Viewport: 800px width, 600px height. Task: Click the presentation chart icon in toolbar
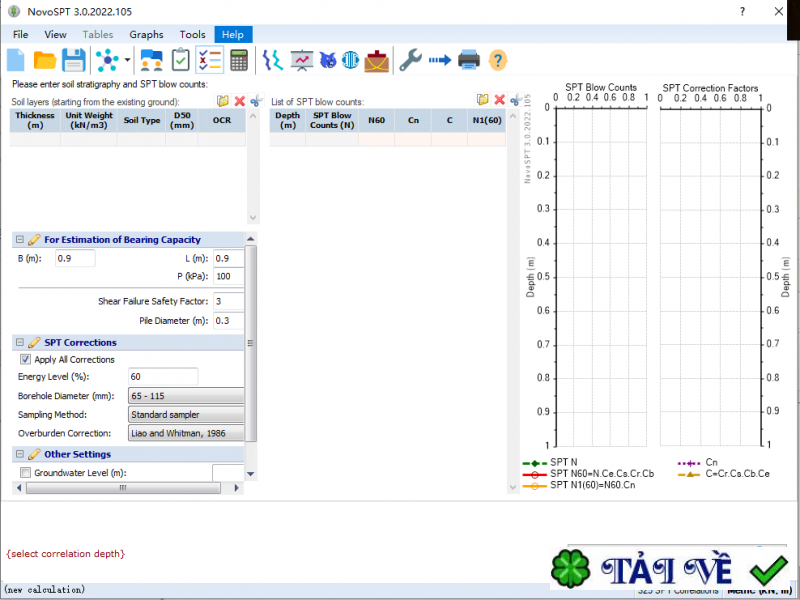tap(301, 60)
